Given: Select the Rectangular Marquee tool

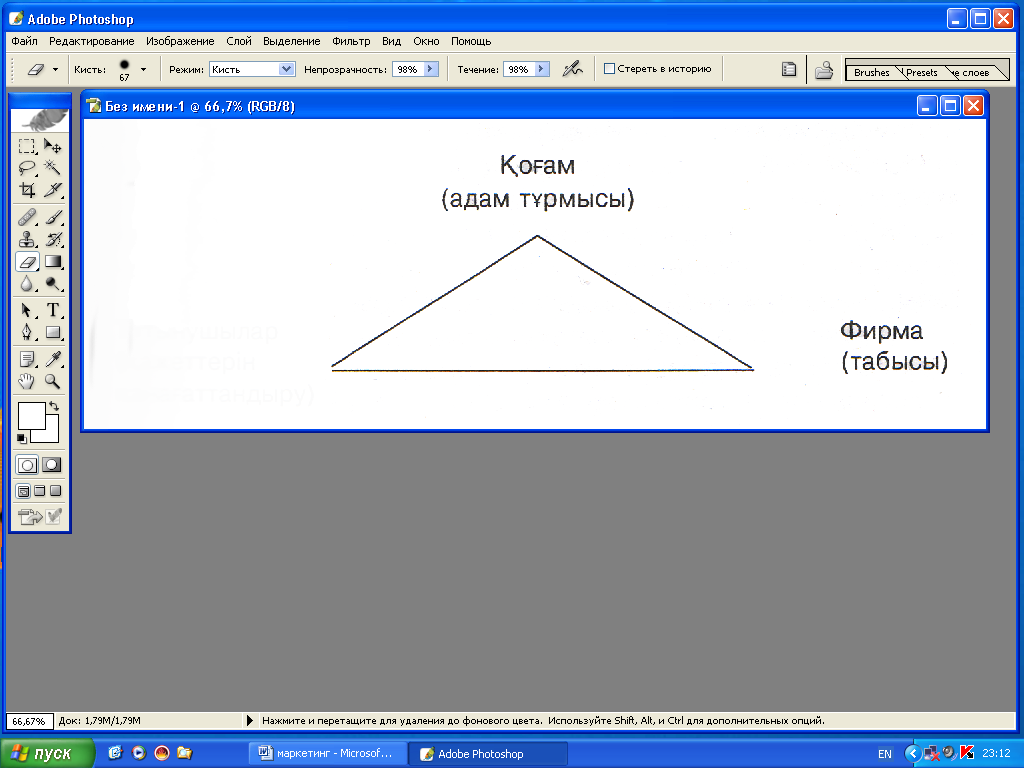Looking at the screenshot, I should 27,146.
